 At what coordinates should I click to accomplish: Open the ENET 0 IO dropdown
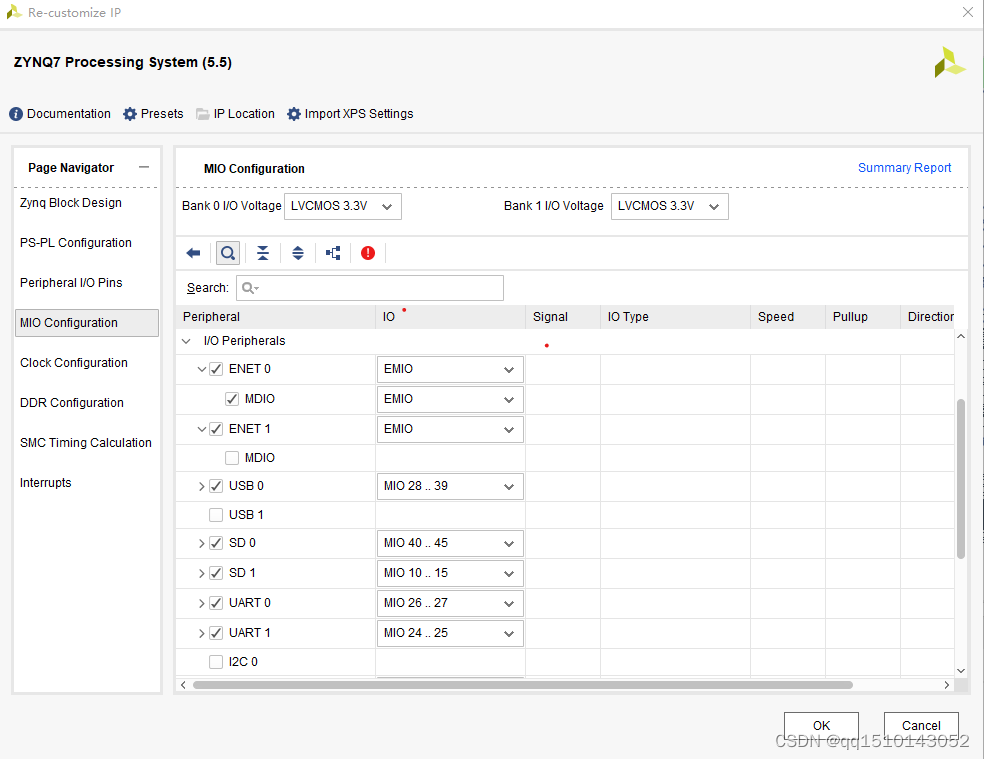tap(450, 369)
